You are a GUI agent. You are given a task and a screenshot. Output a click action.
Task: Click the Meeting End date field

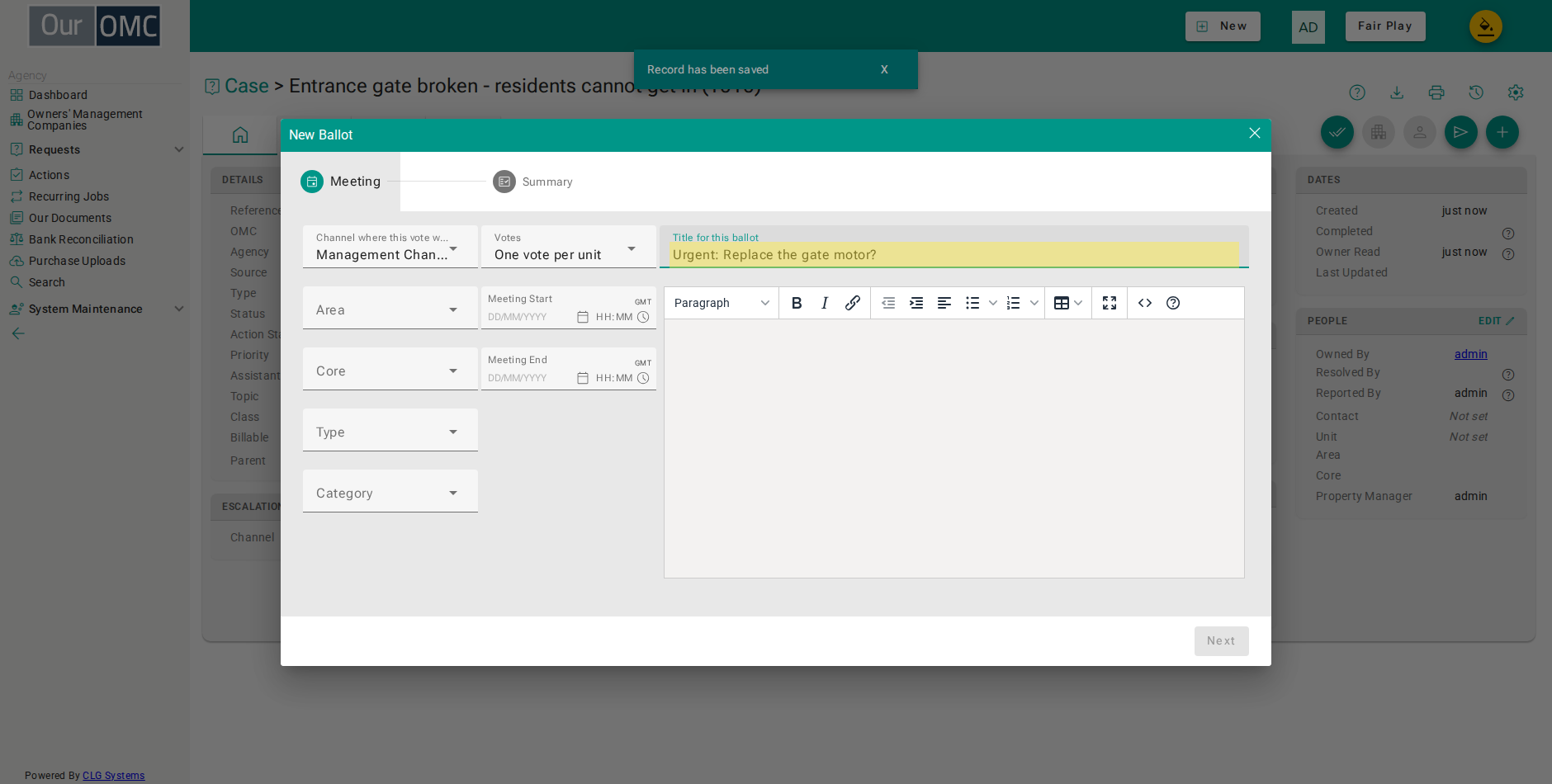(x=528, y=378)
